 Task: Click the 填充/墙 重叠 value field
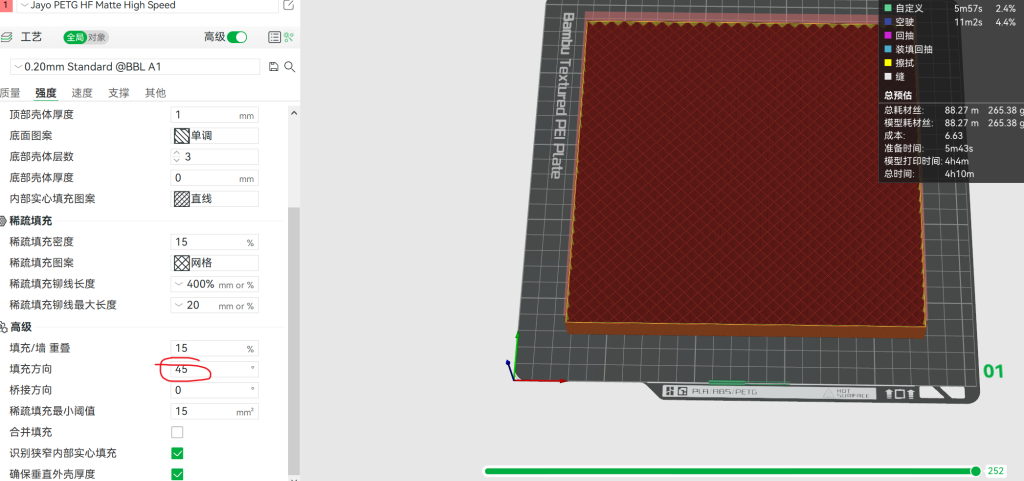(x=214, y=348)
